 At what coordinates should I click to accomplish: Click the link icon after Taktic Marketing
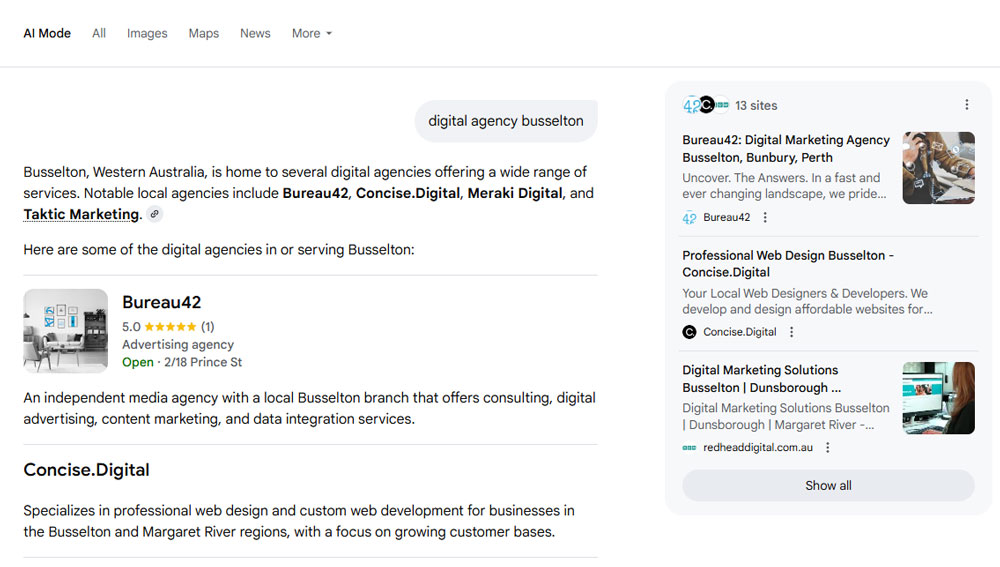(154, 214)
